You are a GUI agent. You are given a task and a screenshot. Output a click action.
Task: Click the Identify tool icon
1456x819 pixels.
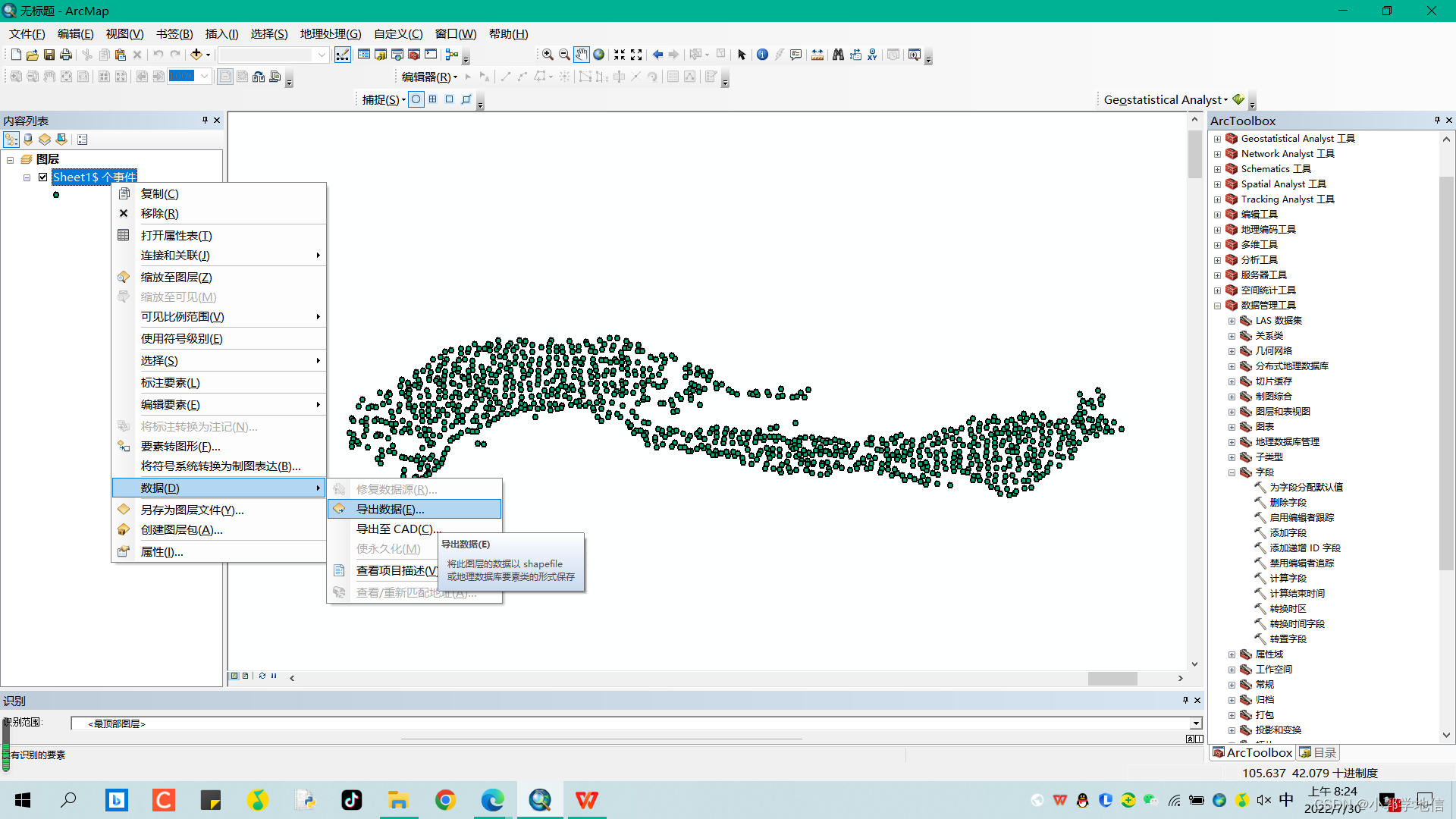762,55
